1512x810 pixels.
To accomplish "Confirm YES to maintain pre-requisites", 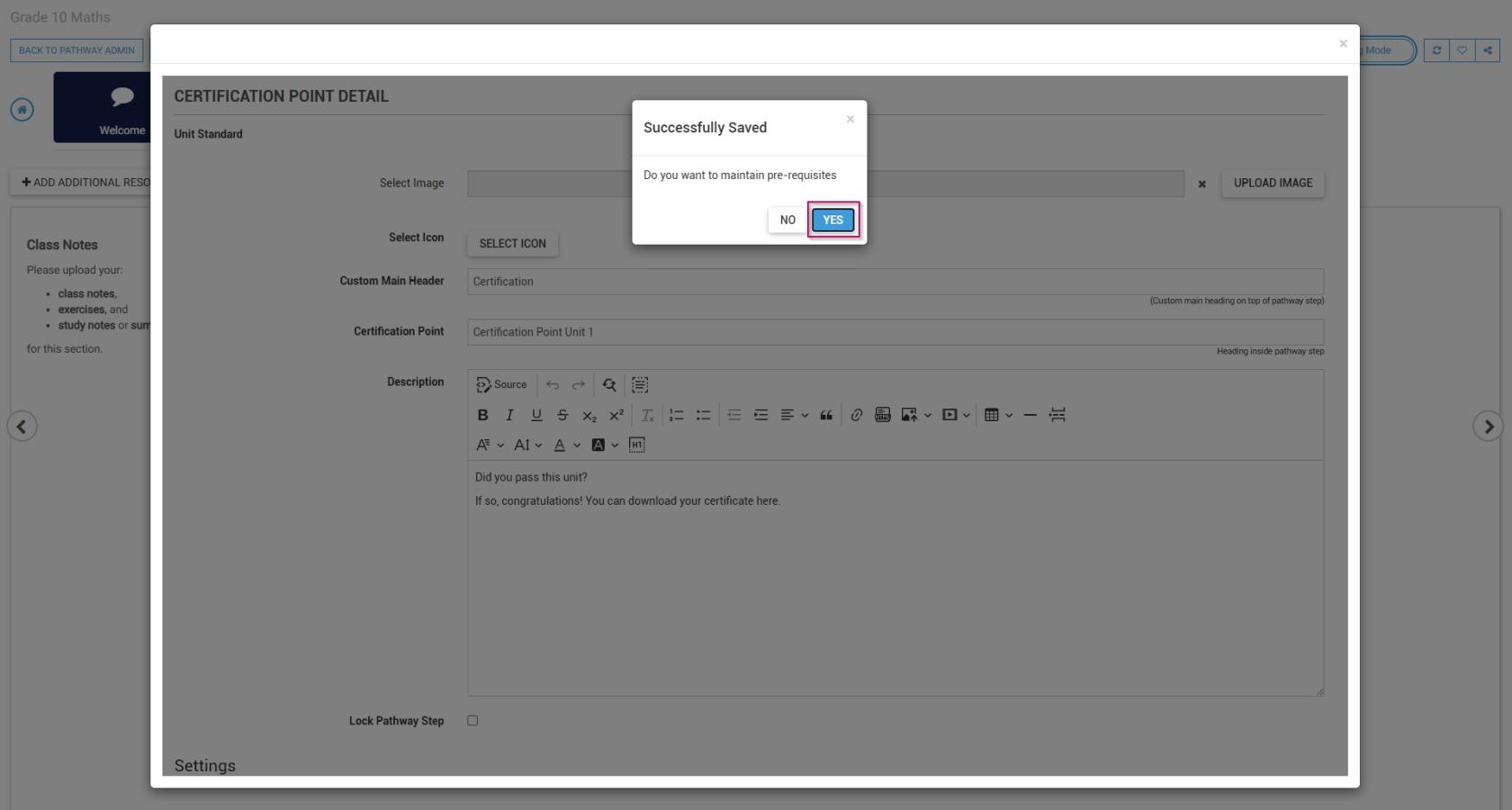I will (832, 220).
